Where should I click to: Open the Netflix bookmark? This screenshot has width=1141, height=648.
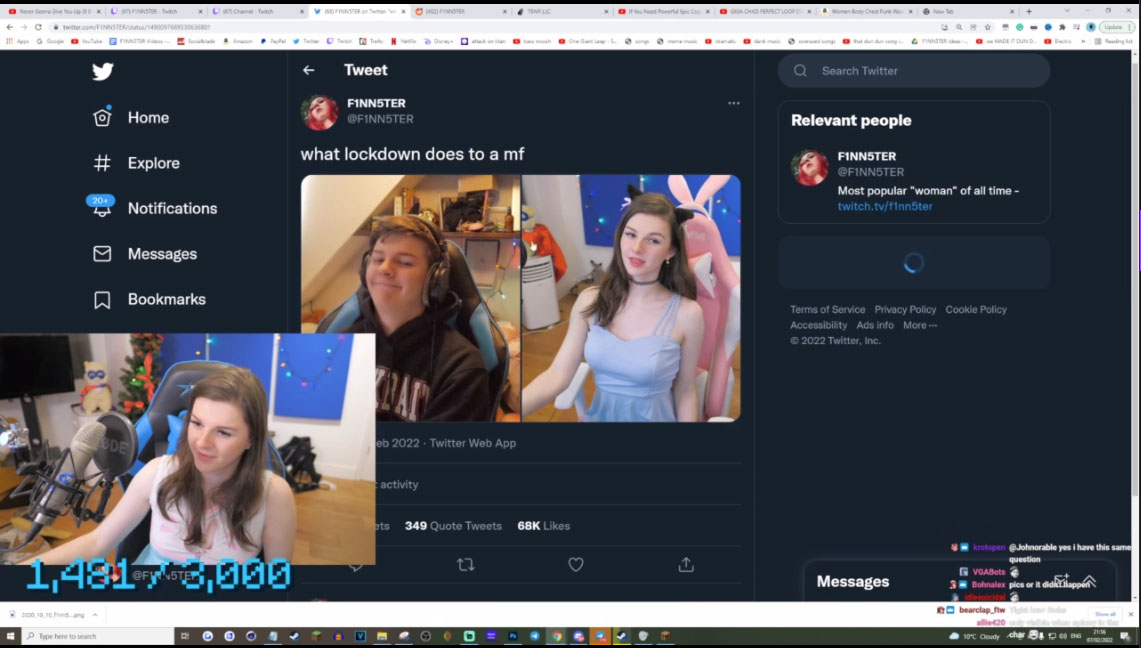pos(404,41)
